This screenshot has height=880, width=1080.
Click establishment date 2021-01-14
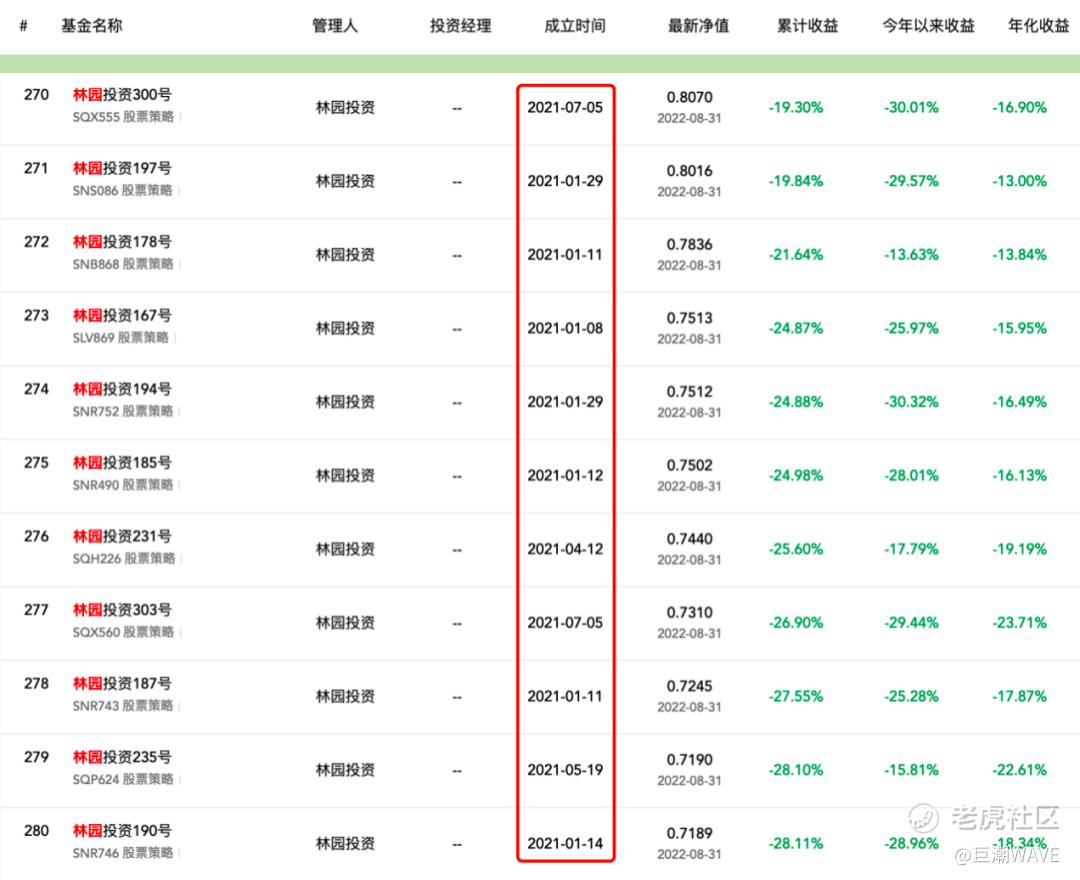coord(565,844)
